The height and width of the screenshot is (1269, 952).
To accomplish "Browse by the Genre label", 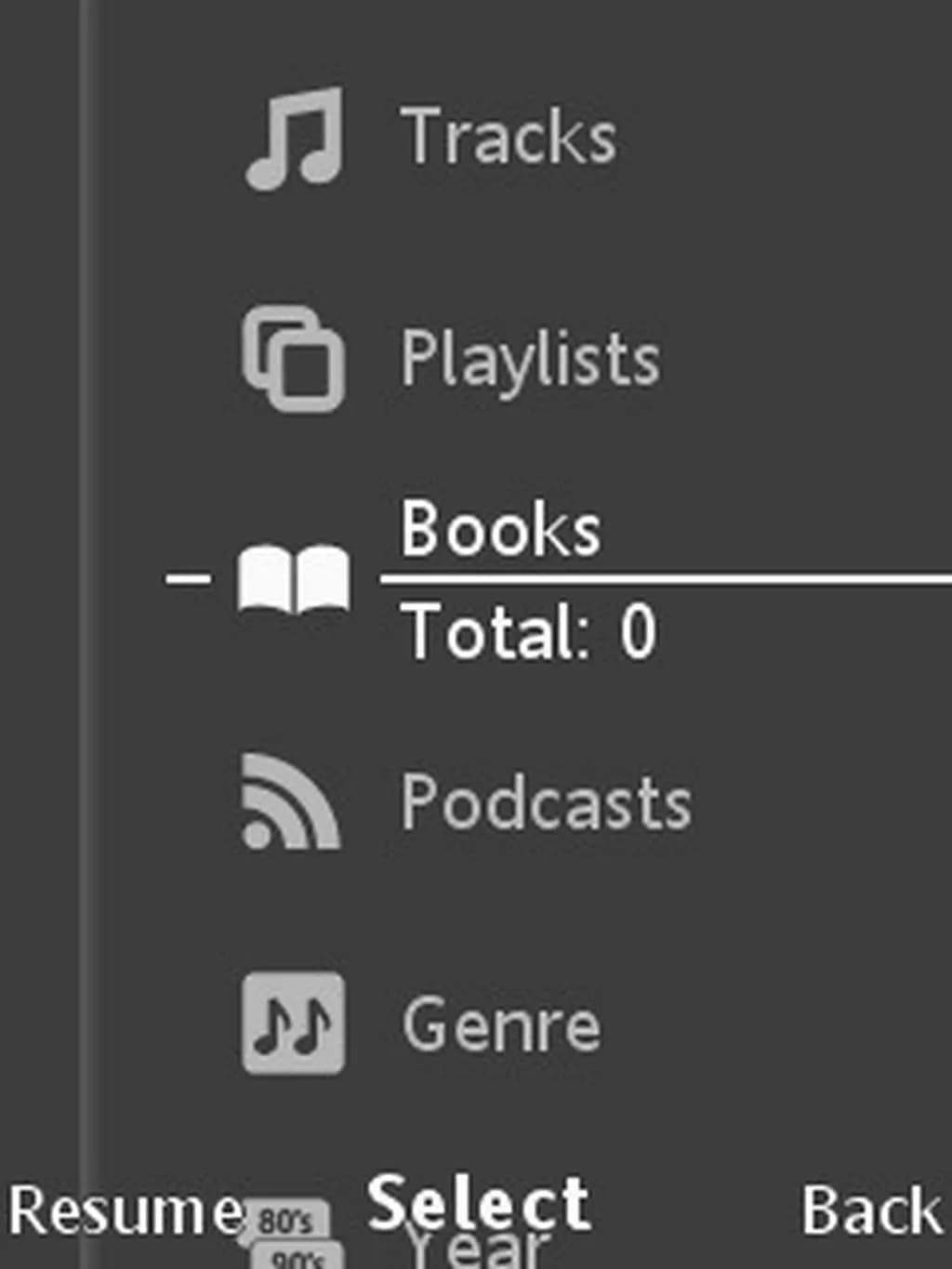I will (501, 1024).
